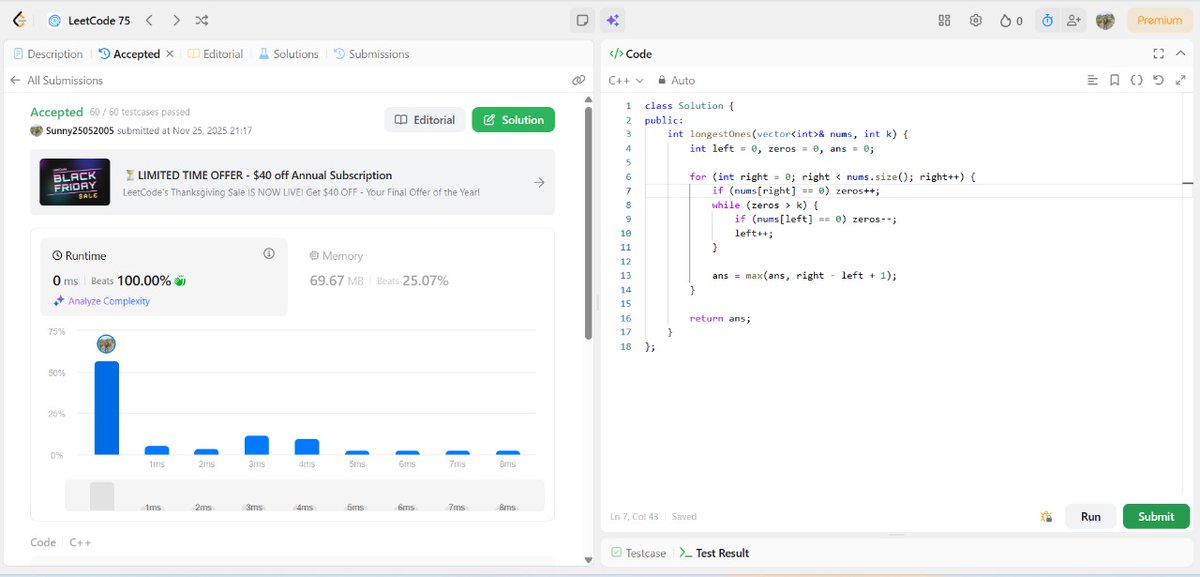Click the code lock icon near Auto

661,80
